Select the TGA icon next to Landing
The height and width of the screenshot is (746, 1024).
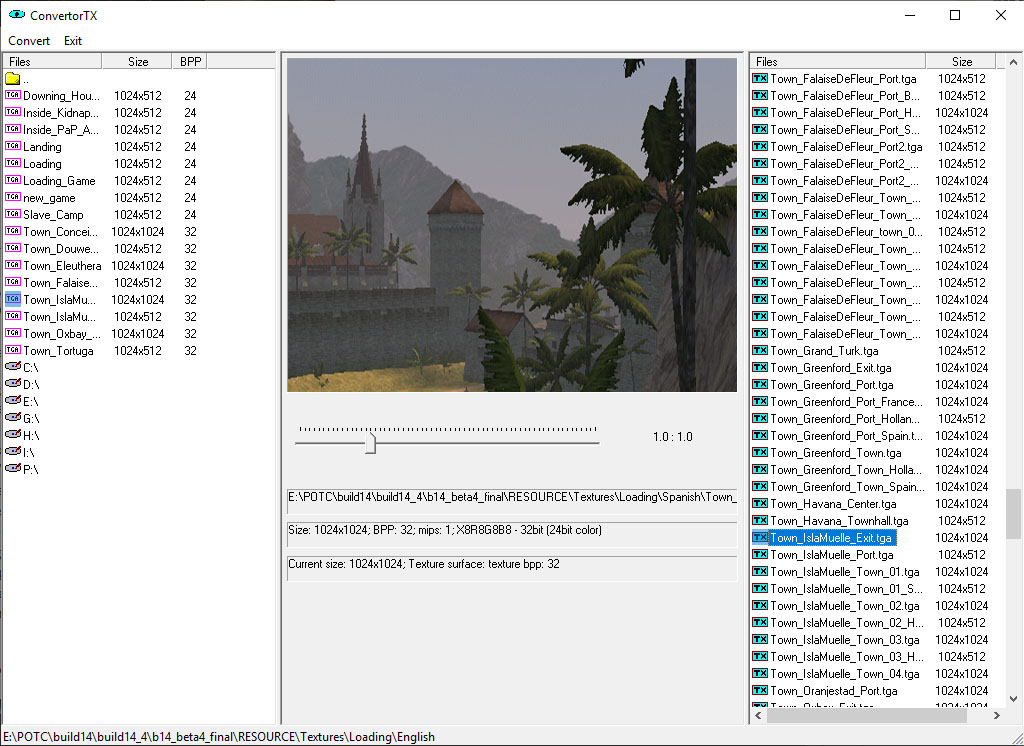(12, 147)
